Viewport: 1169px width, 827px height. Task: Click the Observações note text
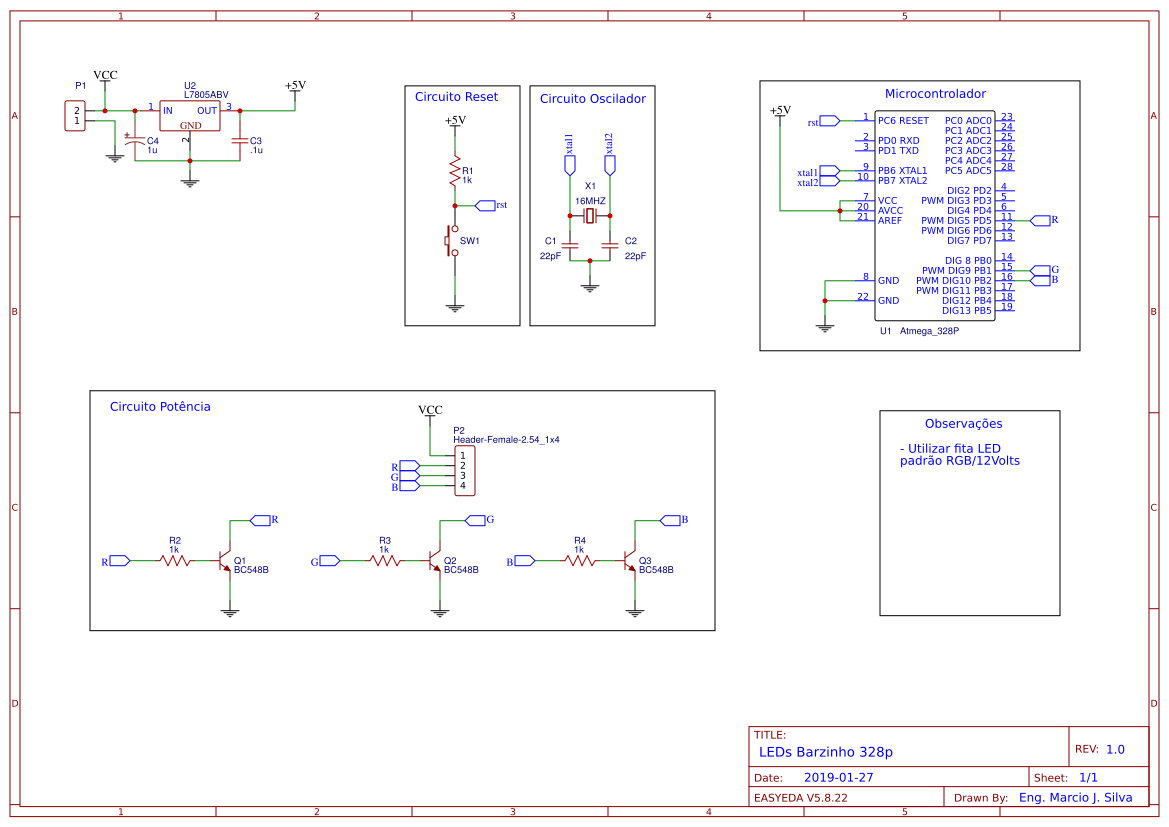point(960,455)
